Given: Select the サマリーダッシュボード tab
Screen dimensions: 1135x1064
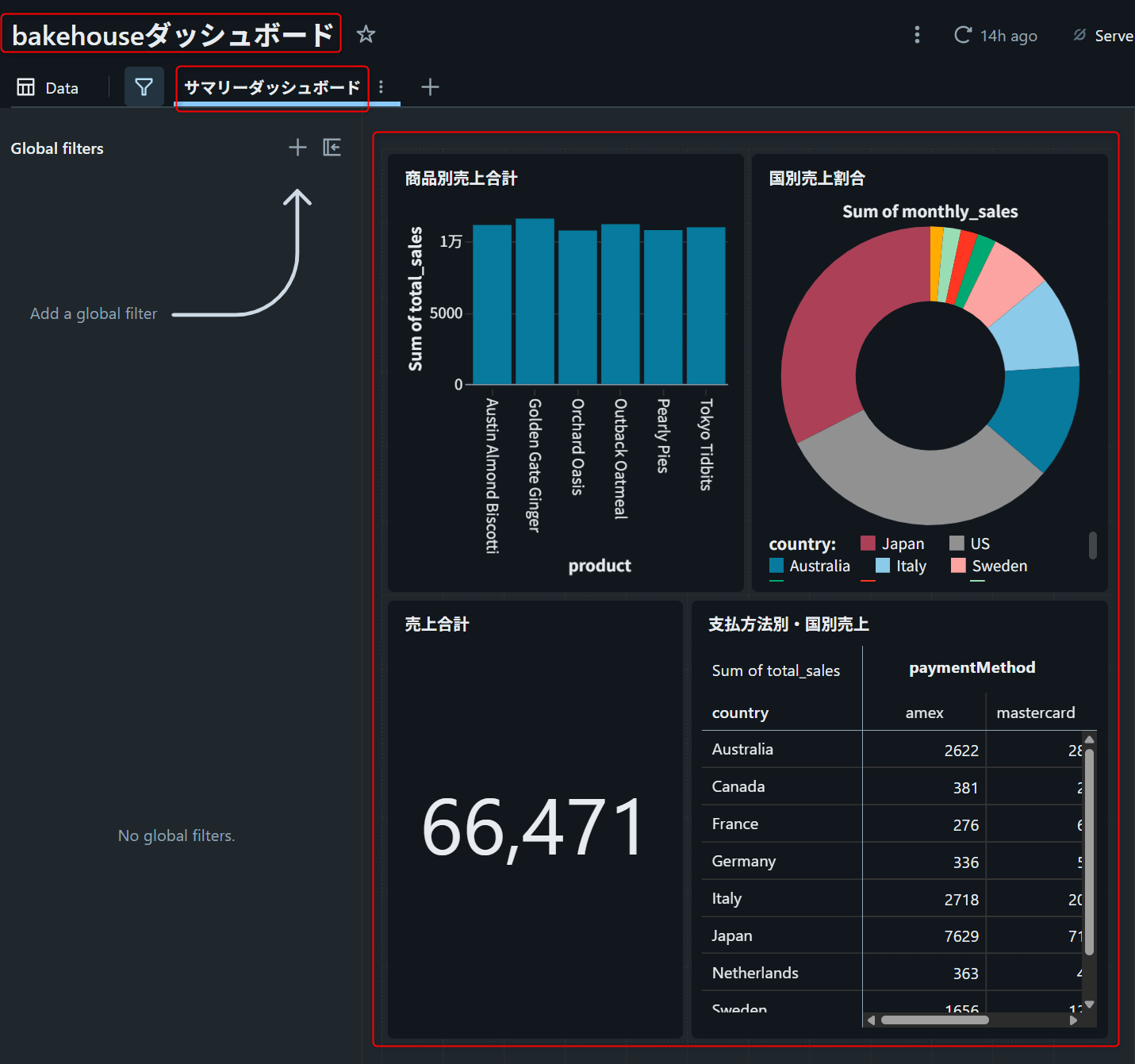Looking at the screenshot, I should 272,87.
